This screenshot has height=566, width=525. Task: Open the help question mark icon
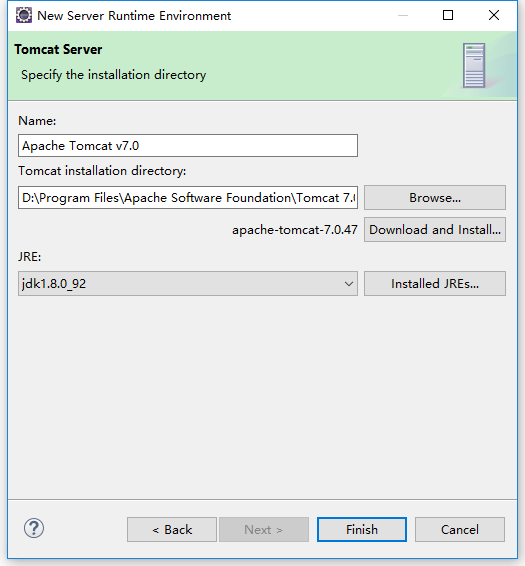[x=34, y=528]
